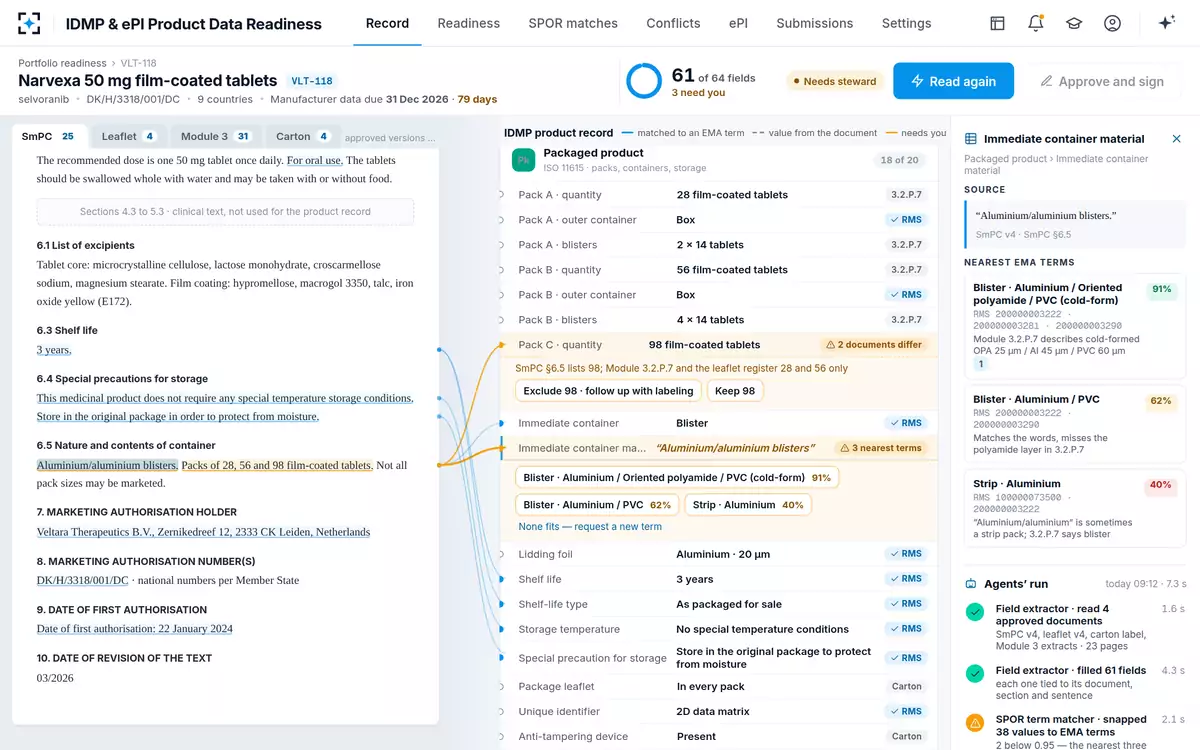Open the layout panel icon

[997, 23]
